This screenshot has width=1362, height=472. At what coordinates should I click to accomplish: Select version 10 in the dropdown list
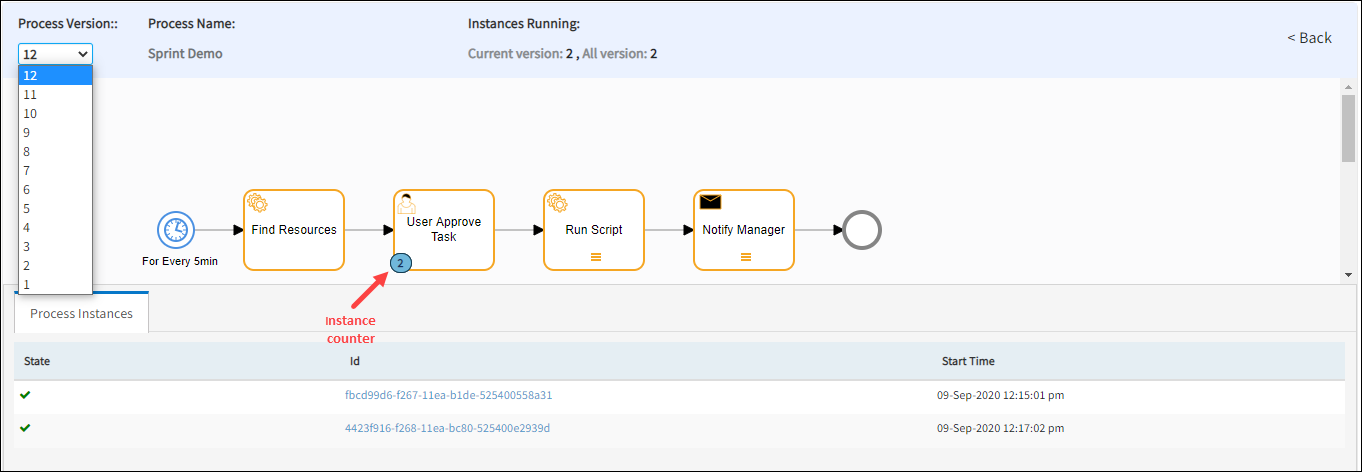(x=55, y=113)
